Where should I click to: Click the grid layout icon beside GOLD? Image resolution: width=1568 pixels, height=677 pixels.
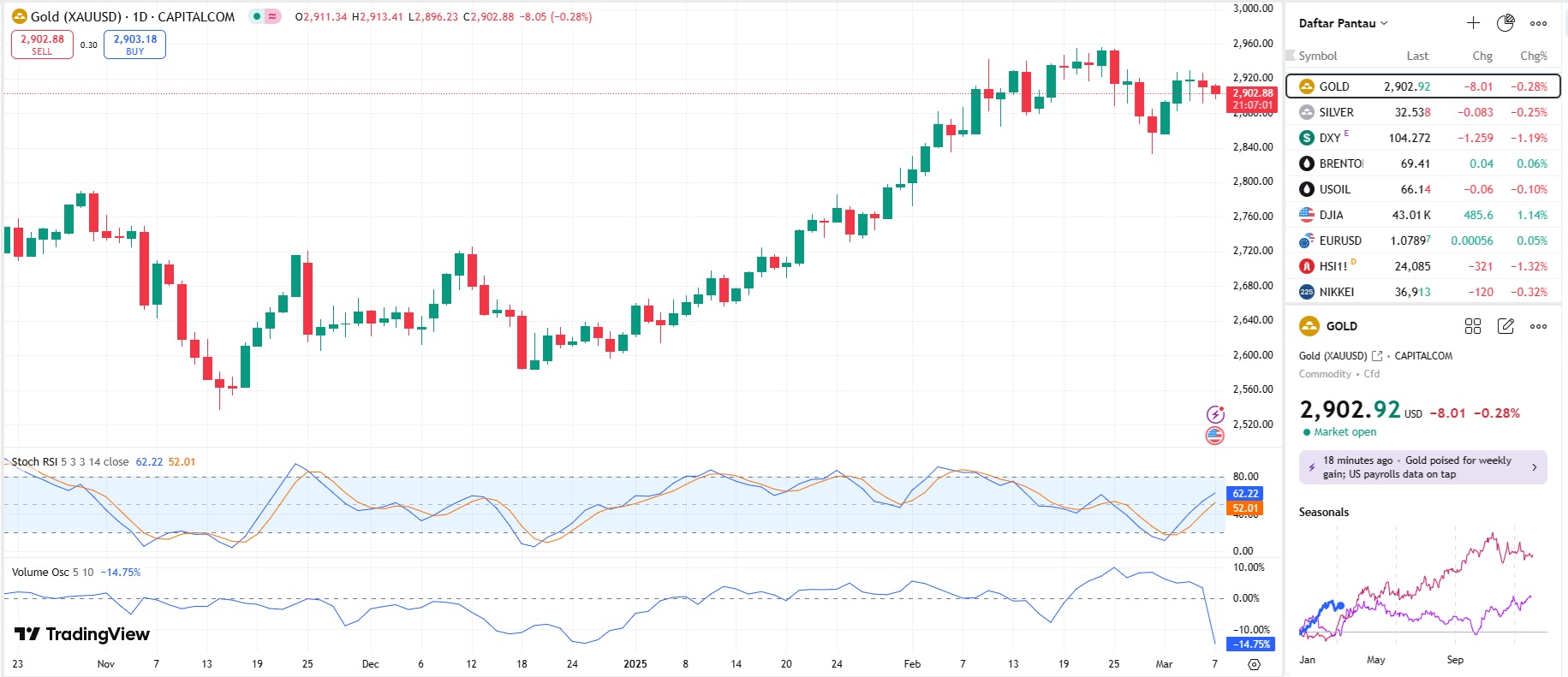click(1473, 326)
